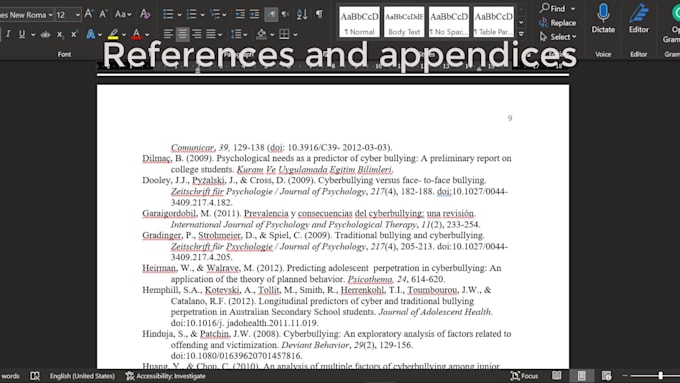680x383 pixels.
Task: Apply the No Spacing style
Action: [x=449, y=22]
